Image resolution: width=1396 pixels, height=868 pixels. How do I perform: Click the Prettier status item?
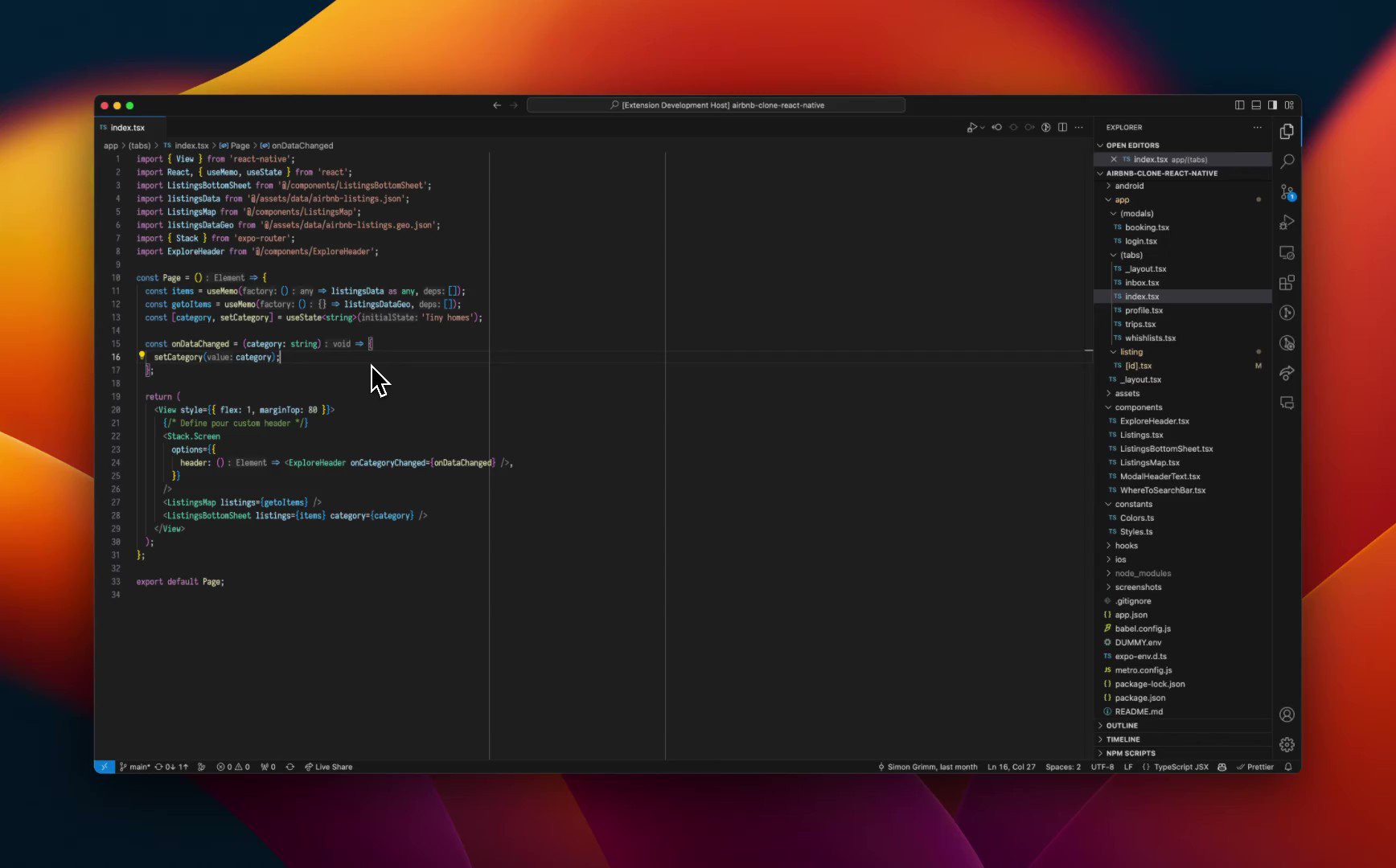(1254, 767)
